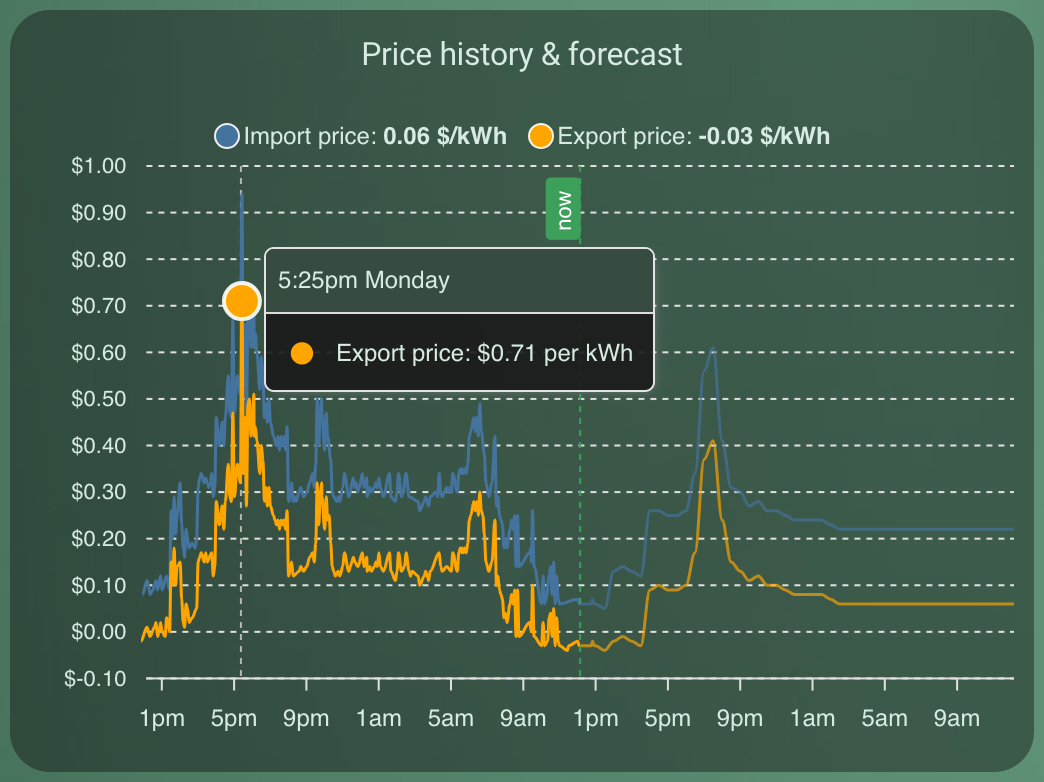Click the $1.00 y-axis label
Screen dimensions: 1044x782
coord(98,166)
